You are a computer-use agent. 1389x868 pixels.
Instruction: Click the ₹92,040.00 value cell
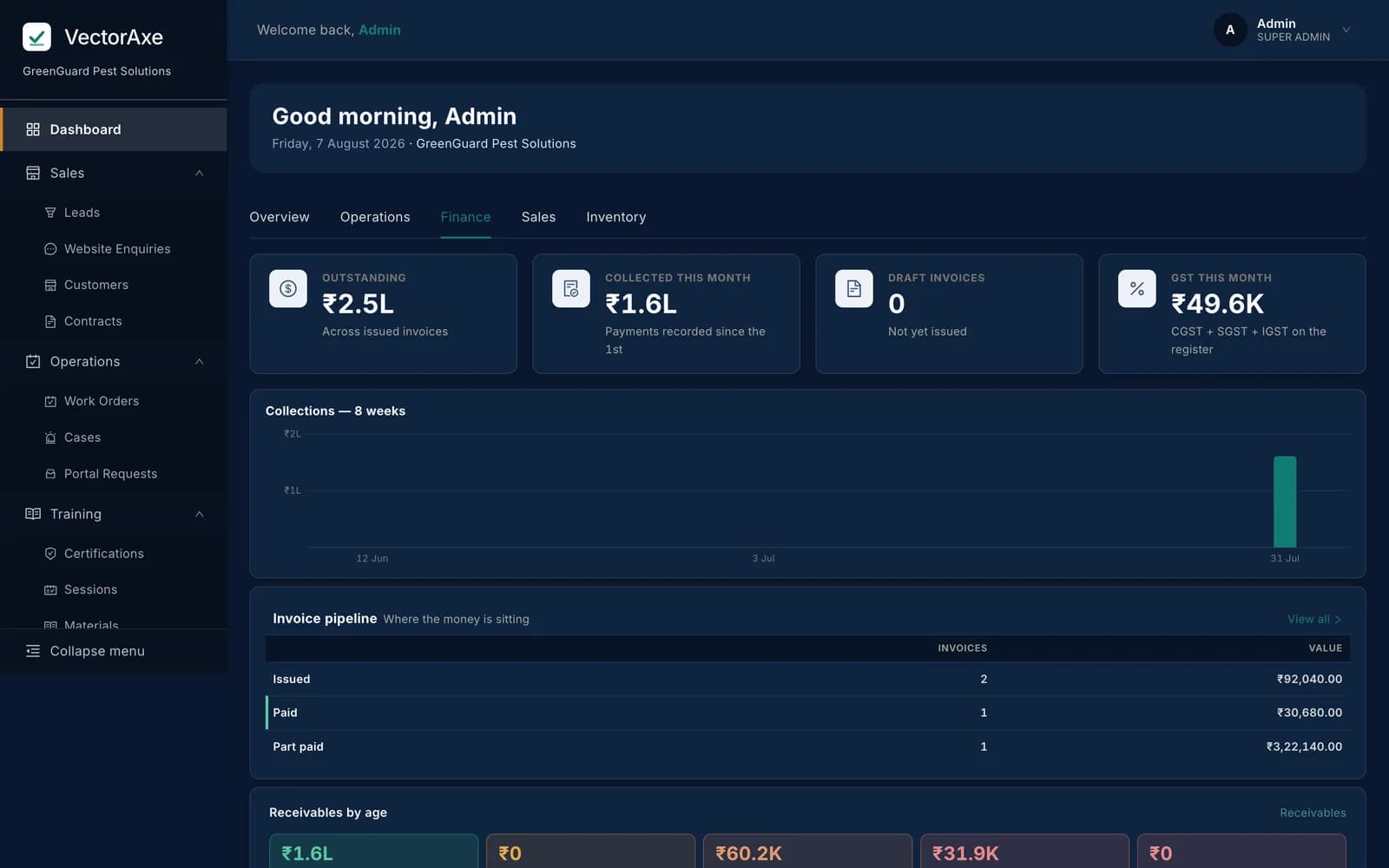(1309, 679)
